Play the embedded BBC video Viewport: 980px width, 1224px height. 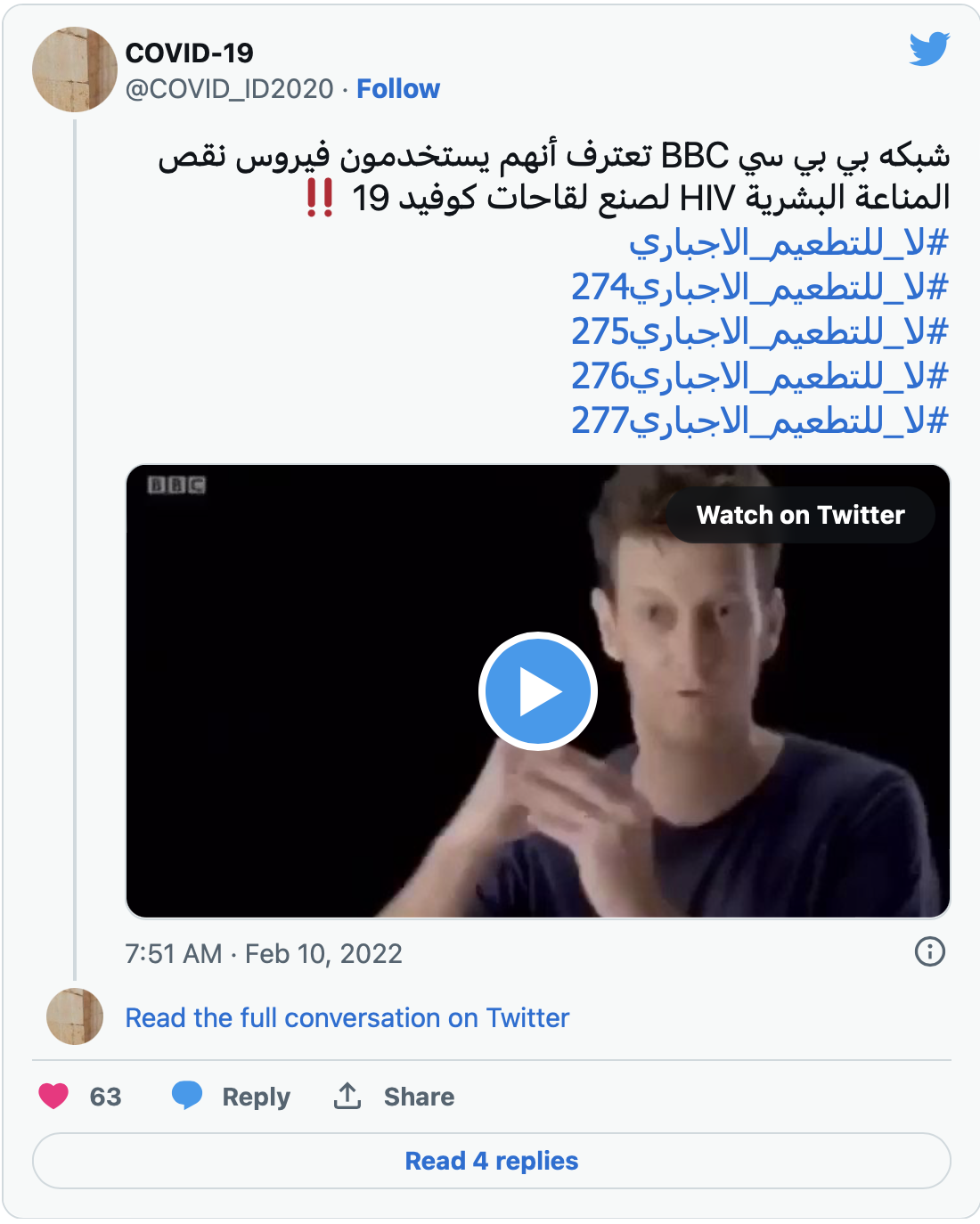click(537, 691)
